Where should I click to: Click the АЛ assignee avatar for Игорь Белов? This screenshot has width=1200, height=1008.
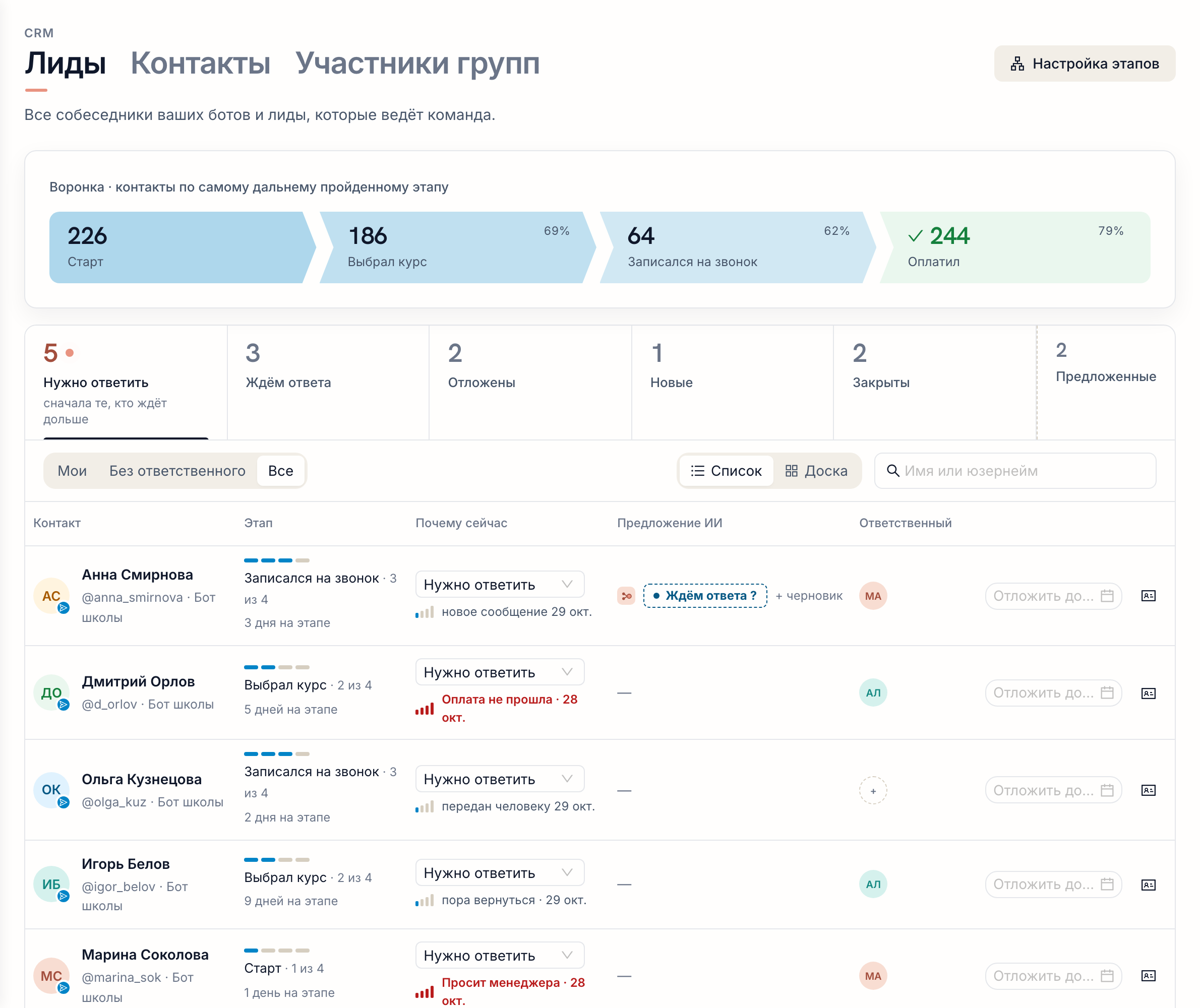[873, 884]
